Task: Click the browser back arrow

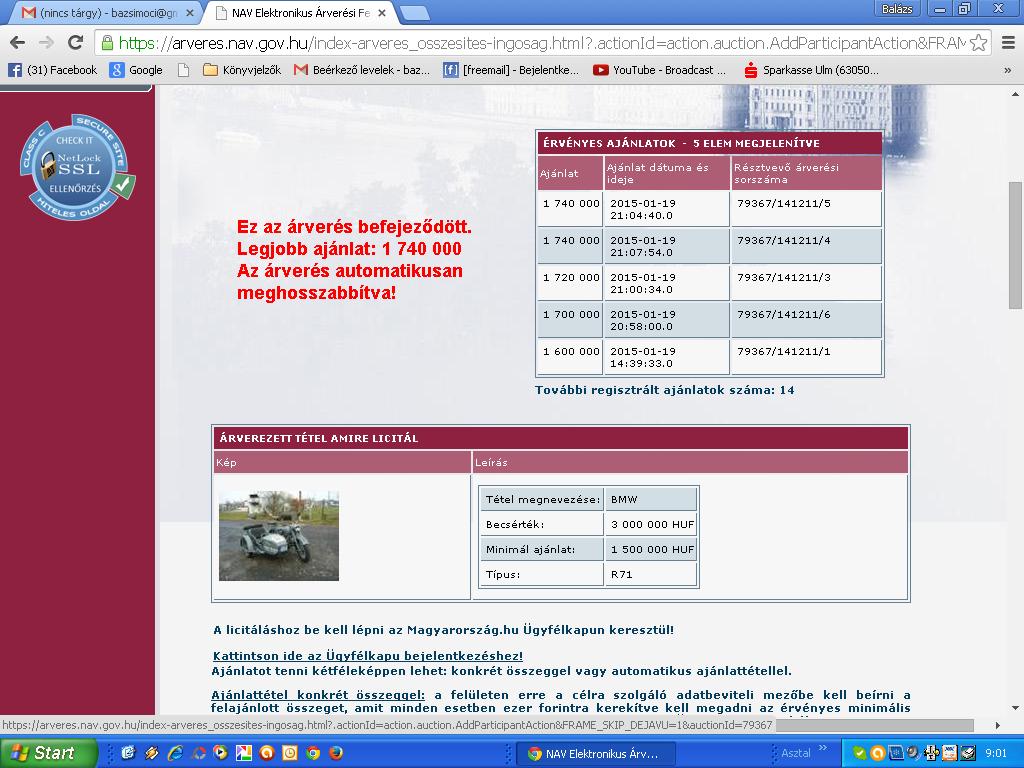Action: click(x=17, y=43)
